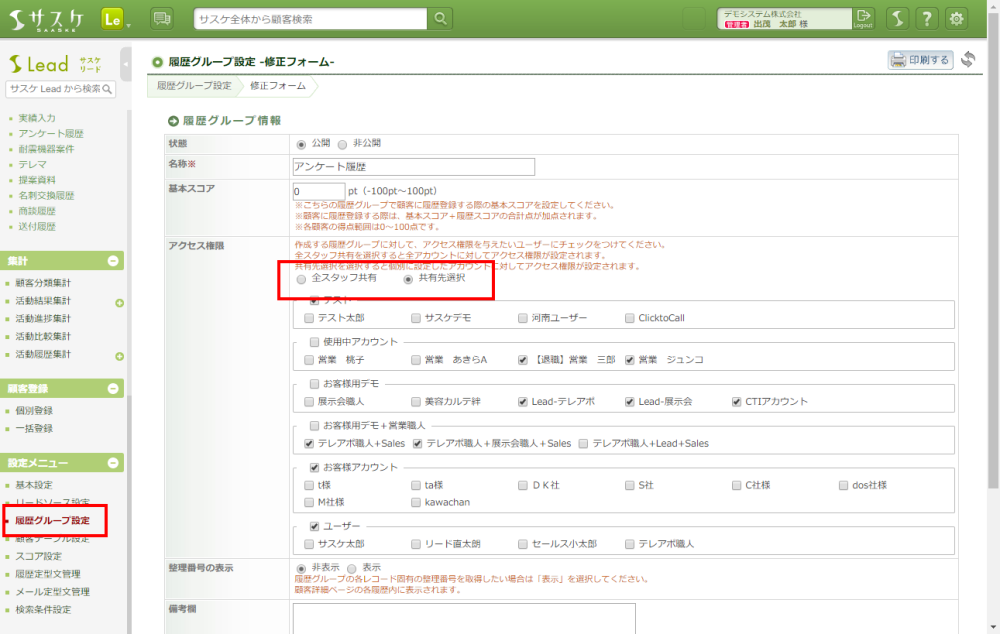Collapse the 設定メニュー sidebar section
Viewport: 1000px width, 634px height.
click(113, 463)
